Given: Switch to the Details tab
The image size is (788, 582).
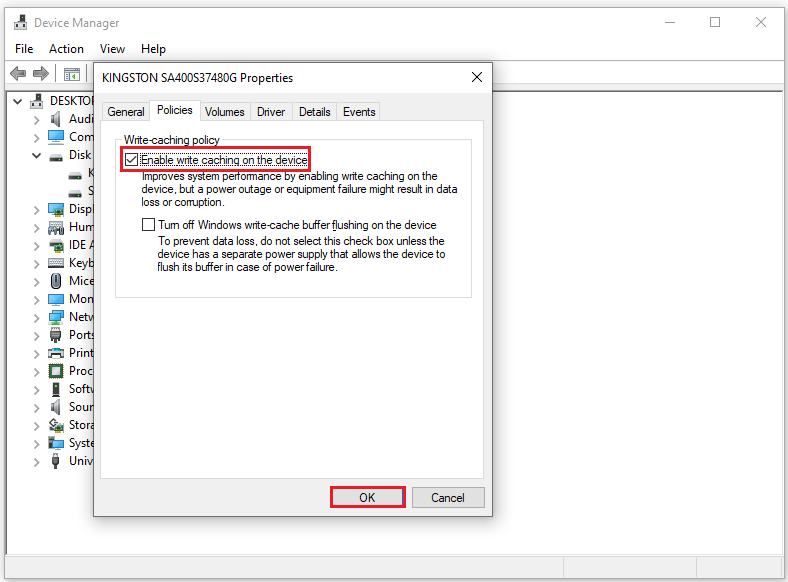Looking at the screenshot, I should (x=315, y=112).
